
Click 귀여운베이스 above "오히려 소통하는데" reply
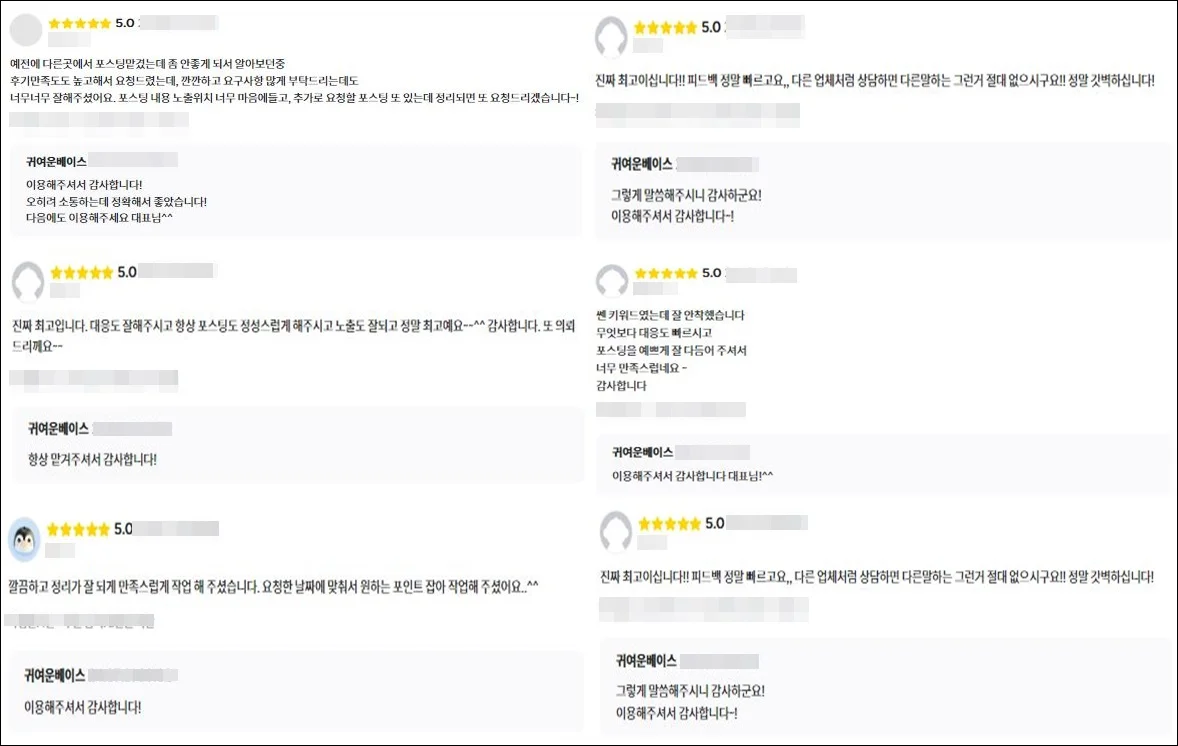tap(56, 162)
